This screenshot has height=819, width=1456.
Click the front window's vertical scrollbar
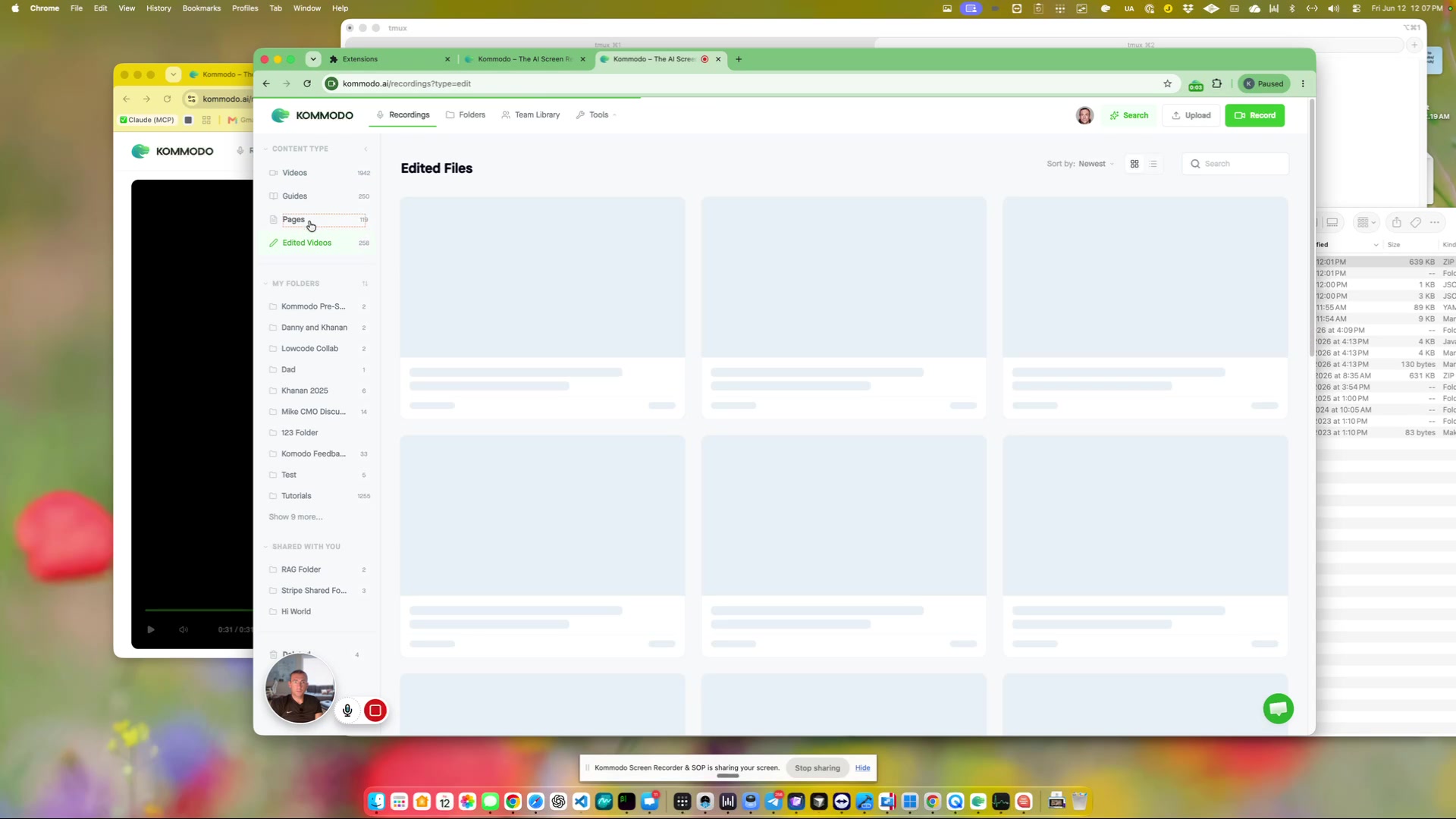1312,227
